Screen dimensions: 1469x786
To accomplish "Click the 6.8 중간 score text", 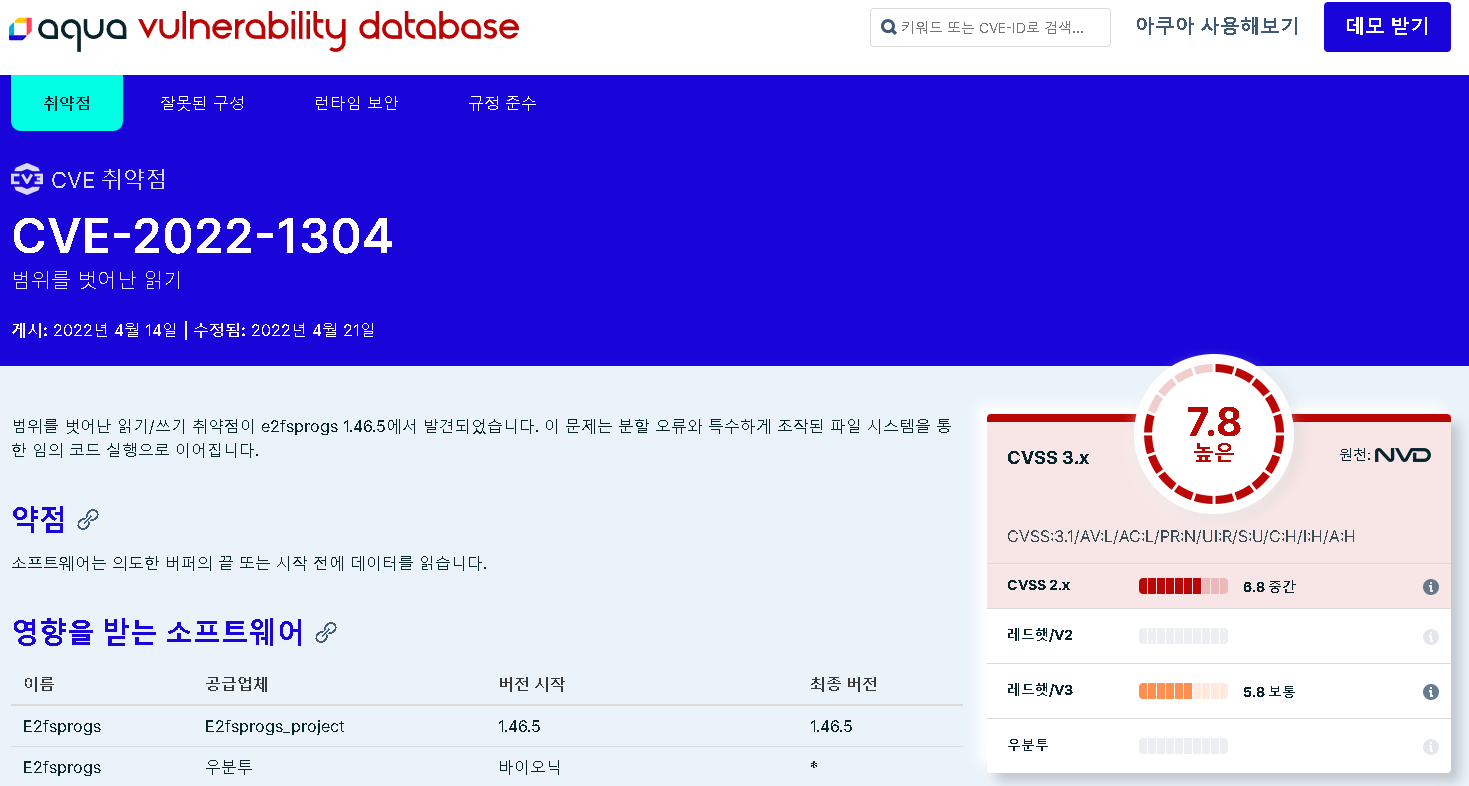I will click(x=1269, y=587).
